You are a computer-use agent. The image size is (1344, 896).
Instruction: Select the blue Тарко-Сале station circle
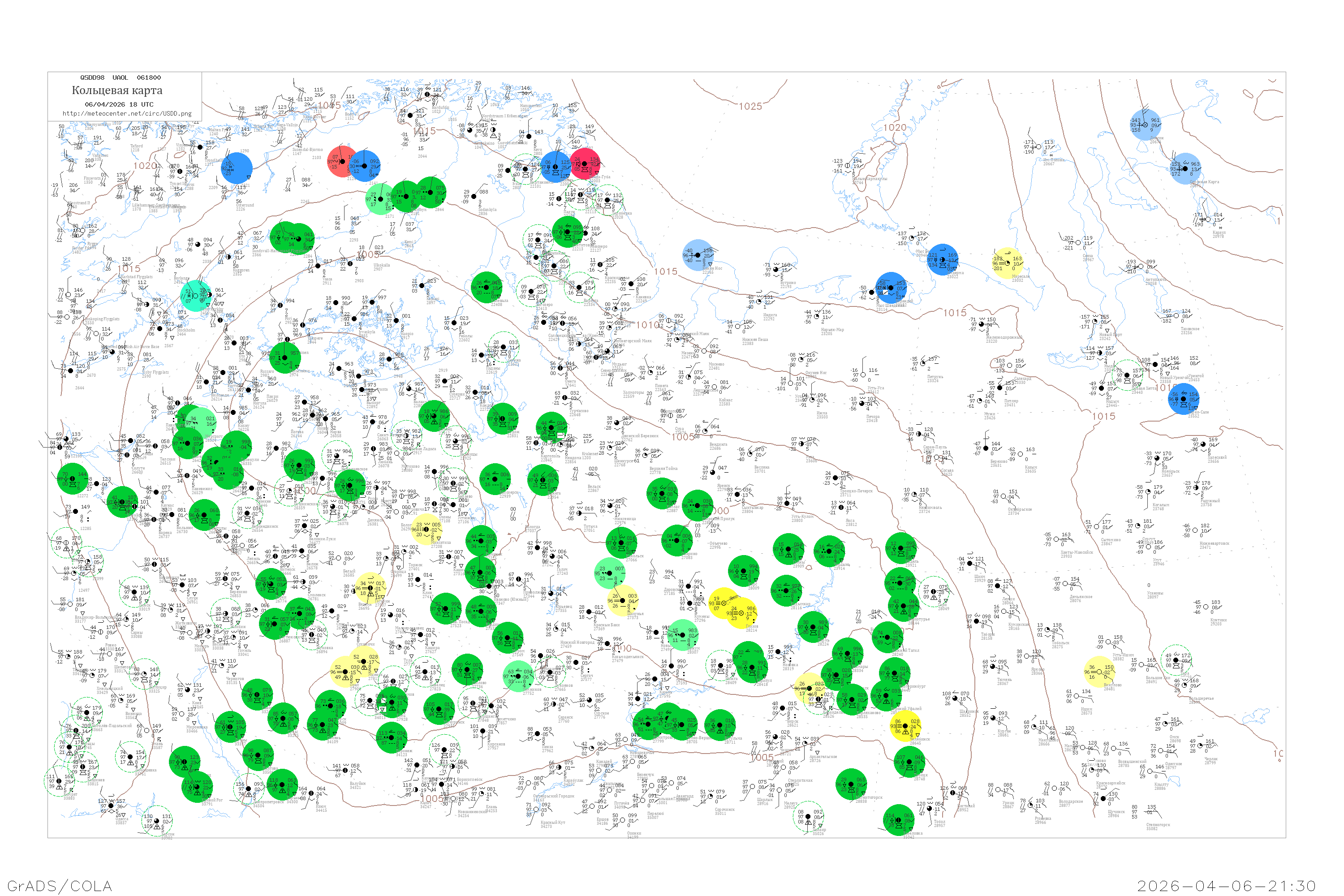pyautogui.click(x=1184, y=399)
